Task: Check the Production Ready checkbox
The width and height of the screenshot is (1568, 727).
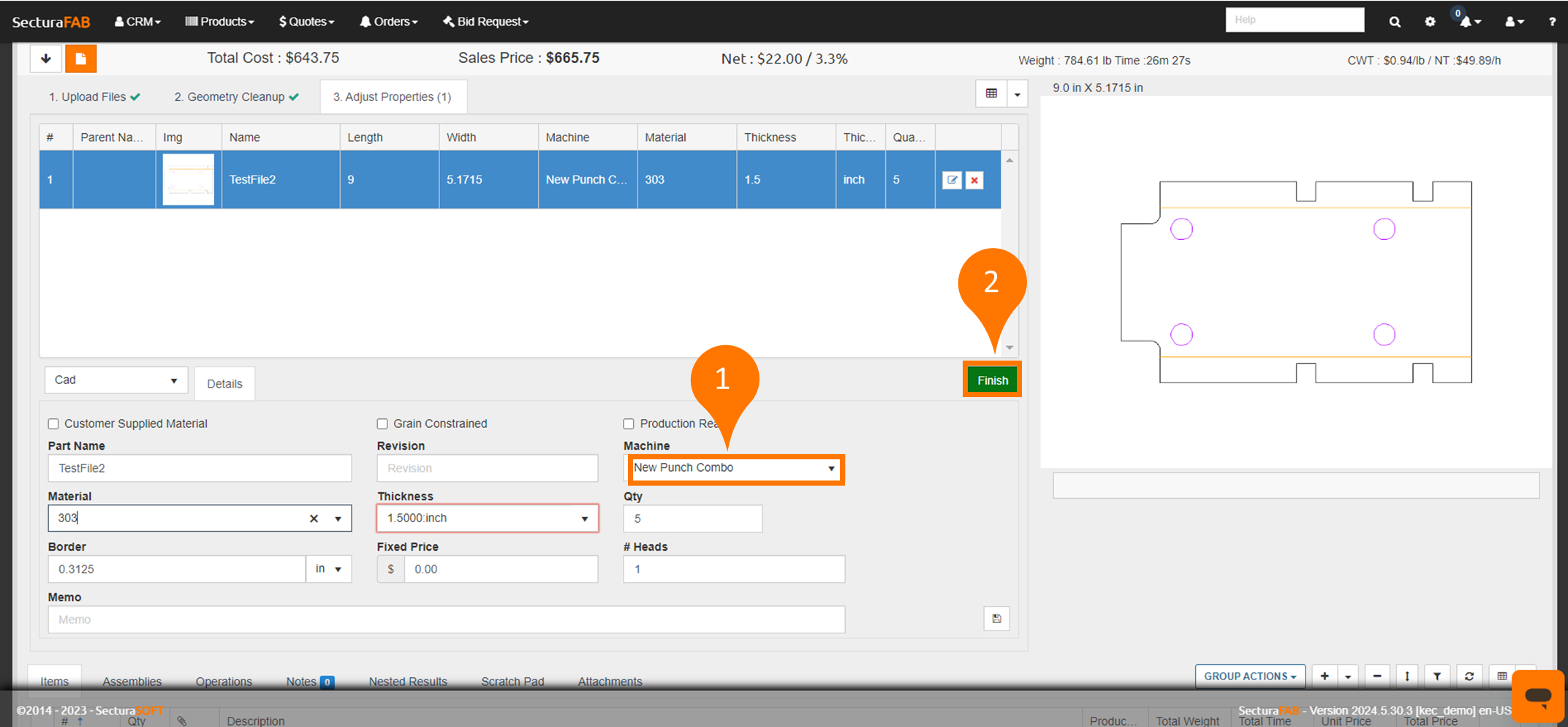Action: click(x=629, y=424)
